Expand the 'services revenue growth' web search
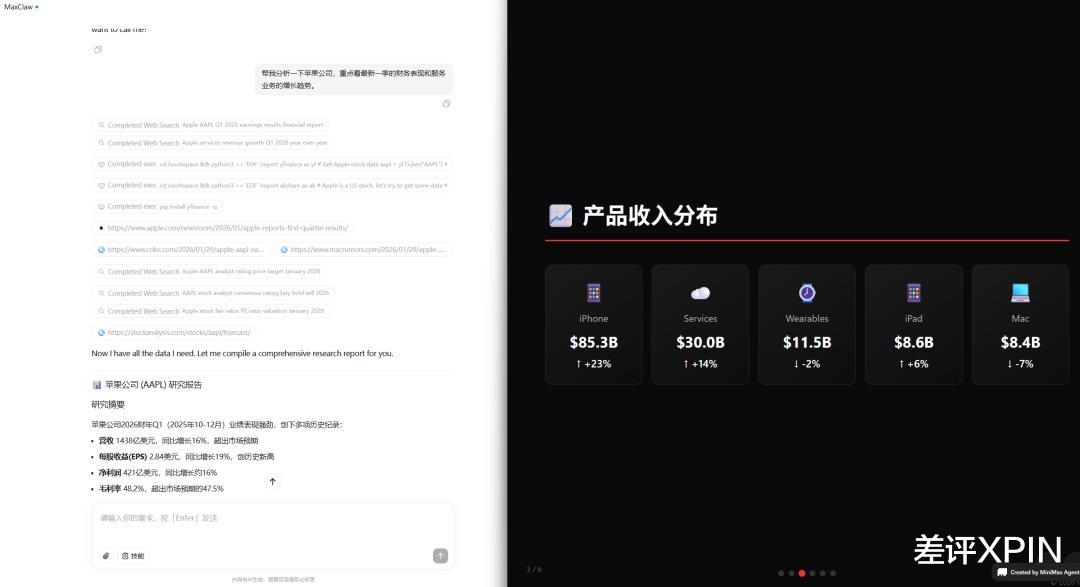The width and height of the screenshot is (1080, 587). tap(213, 143)
